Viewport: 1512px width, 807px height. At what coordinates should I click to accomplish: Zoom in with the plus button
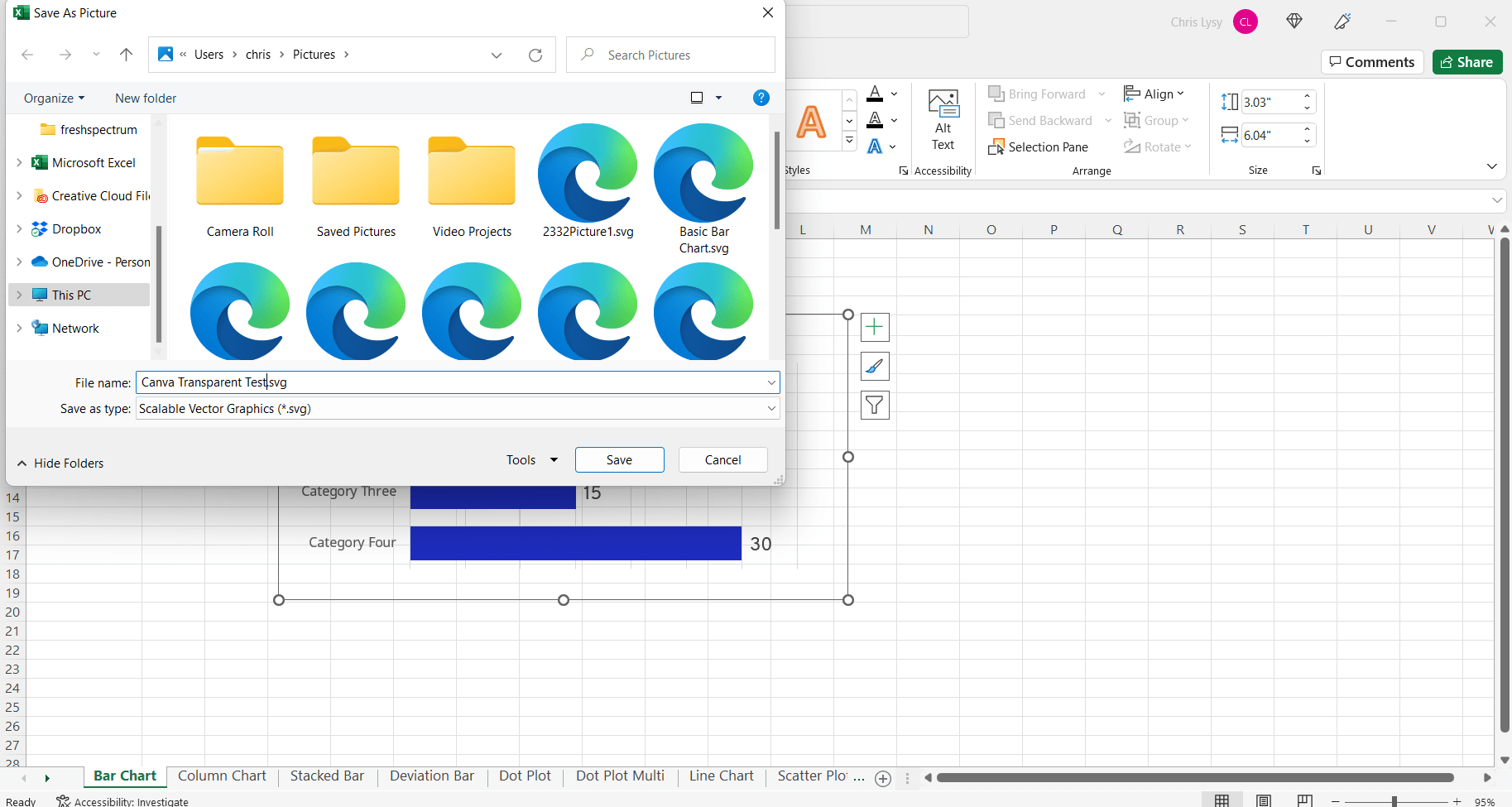point(1457,801)
